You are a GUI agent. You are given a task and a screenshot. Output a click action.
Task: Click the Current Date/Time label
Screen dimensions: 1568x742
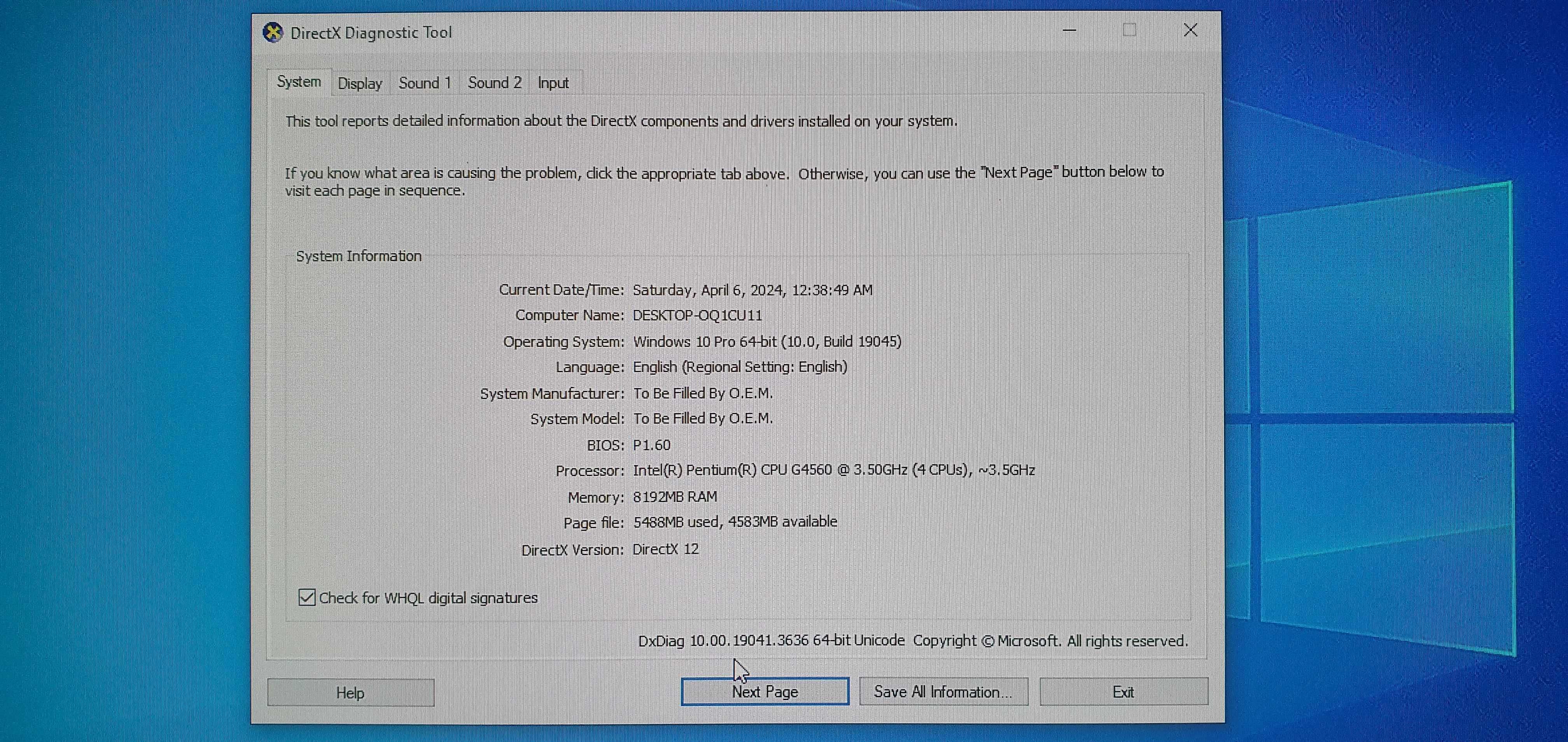[561, 290]
